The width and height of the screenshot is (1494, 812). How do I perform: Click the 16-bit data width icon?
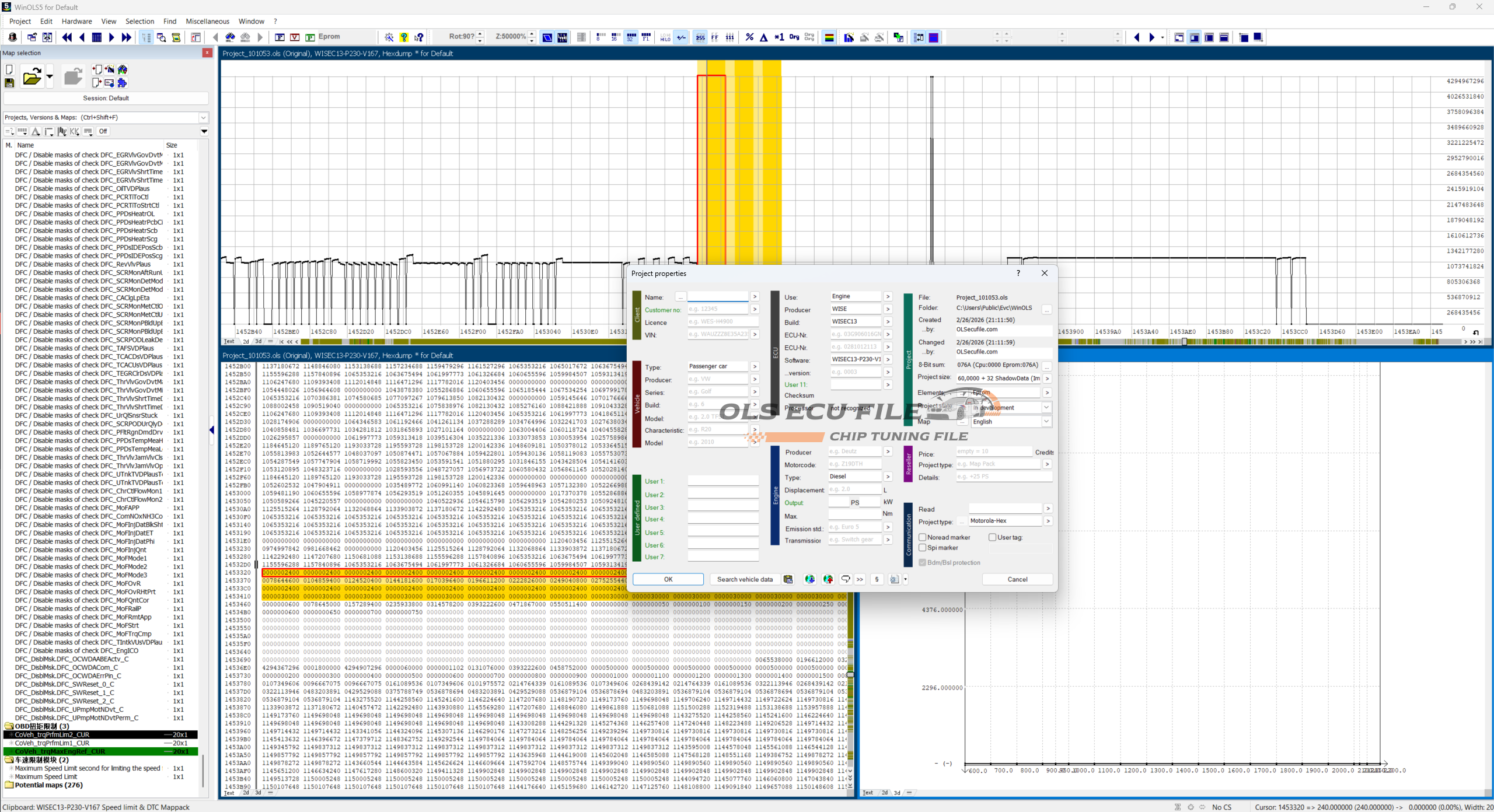[x=616, y=37]
